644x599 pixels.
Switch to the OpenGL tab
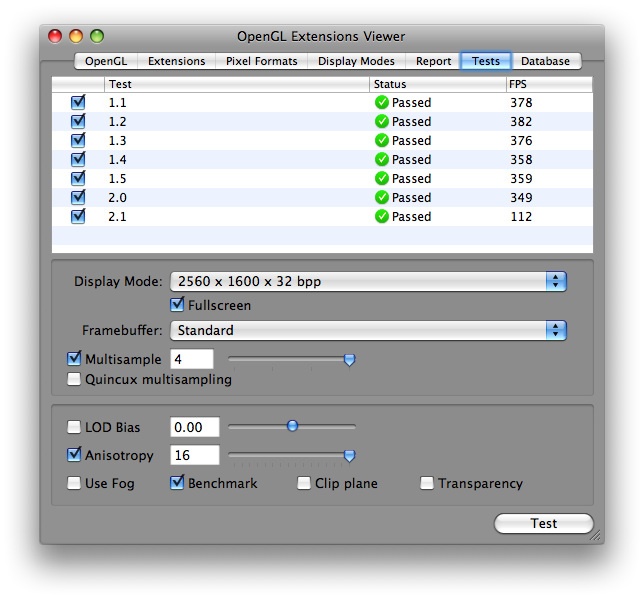click(x=106, y=61)
